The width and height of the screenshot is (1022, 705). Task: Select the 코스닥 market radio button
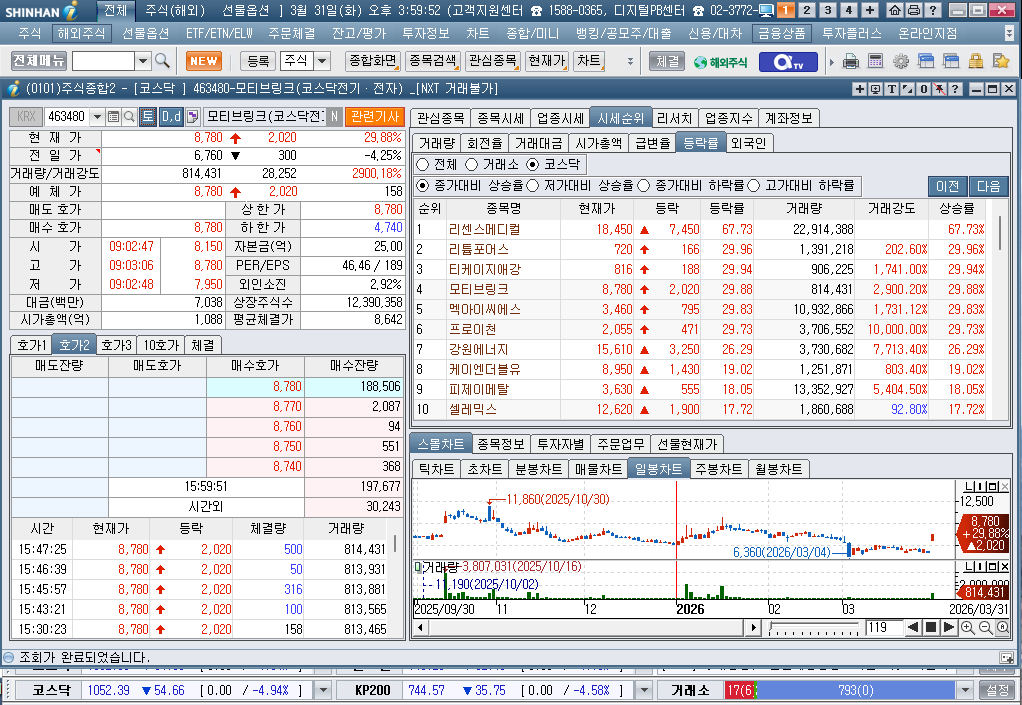533,164
